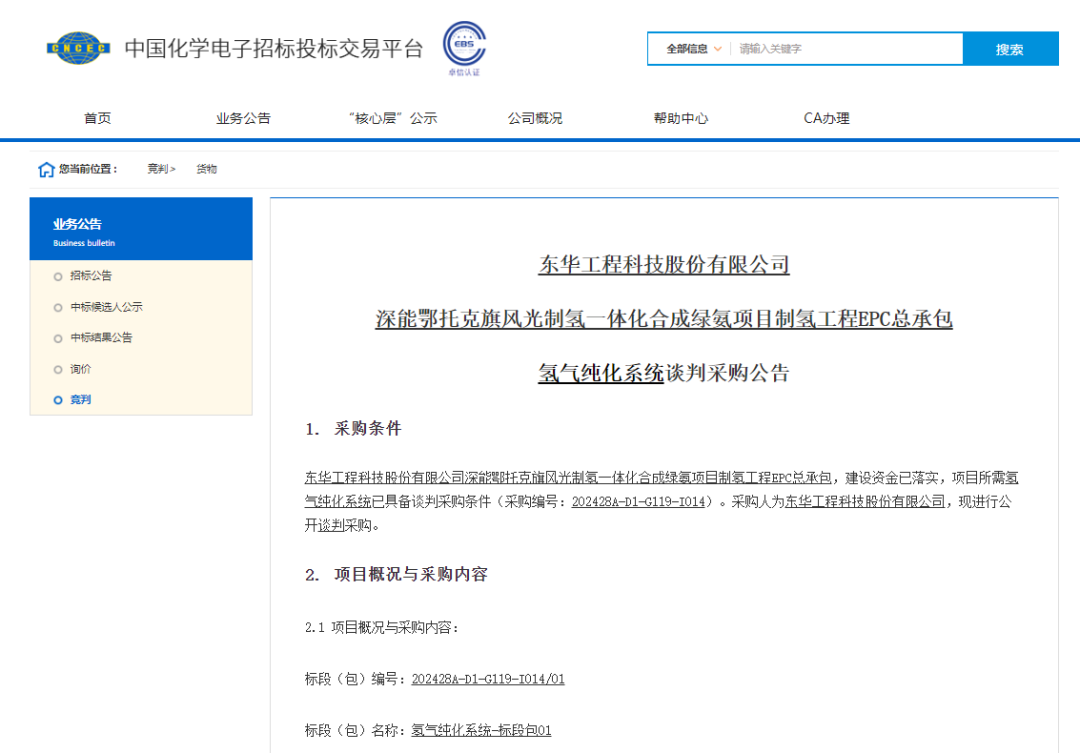Select the 招标公告 radio bullet
This screenshot has height=753, width=1080.
click(x=58, y=276)
